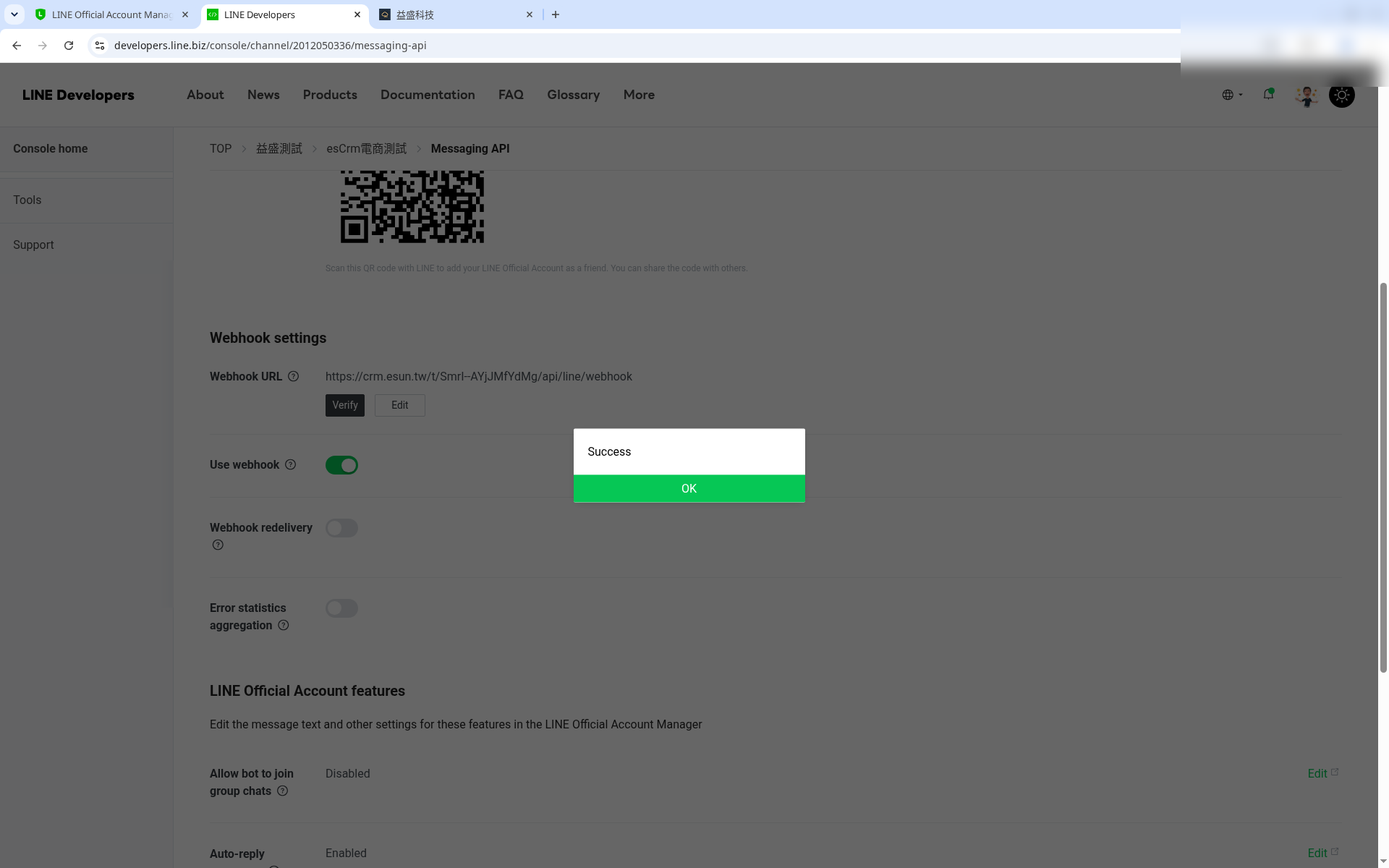The height and width of the screenshot is (868, 1389).
Task: Reload the page
Action: click(69, 46)
